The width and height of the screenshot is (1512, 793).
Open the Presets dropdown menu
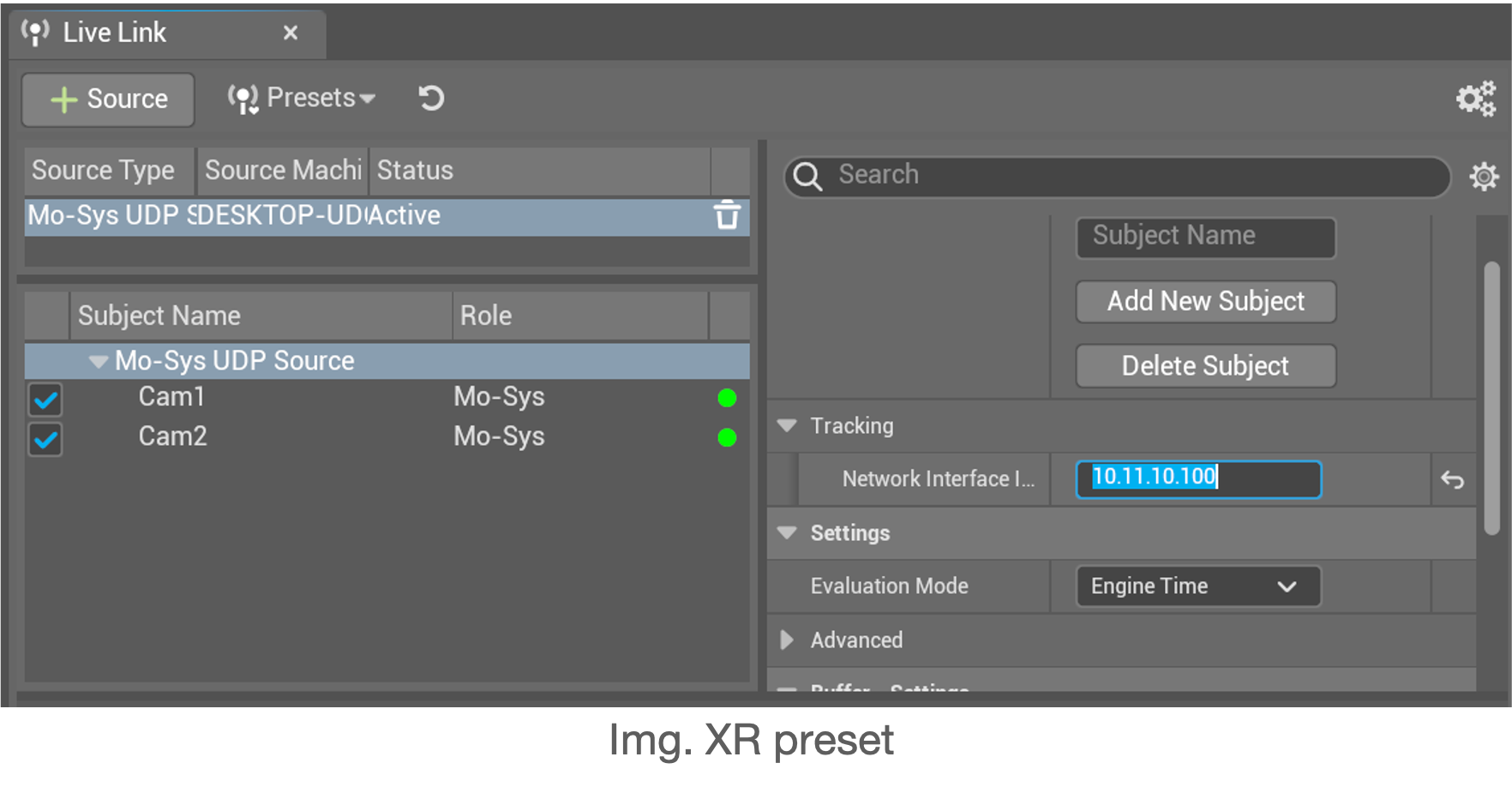pyautogui.click(x=301, y=99)
